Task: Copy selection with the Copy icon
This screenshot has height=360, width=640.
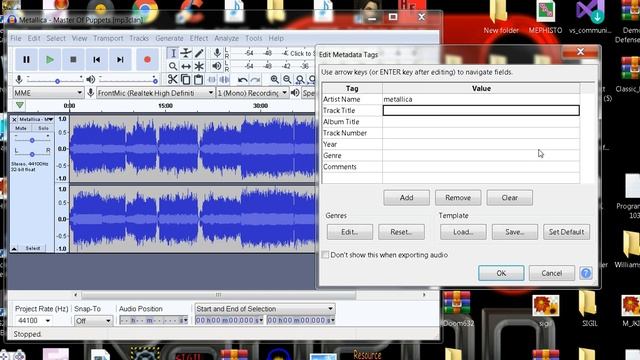Action: [x=186, y=79]
